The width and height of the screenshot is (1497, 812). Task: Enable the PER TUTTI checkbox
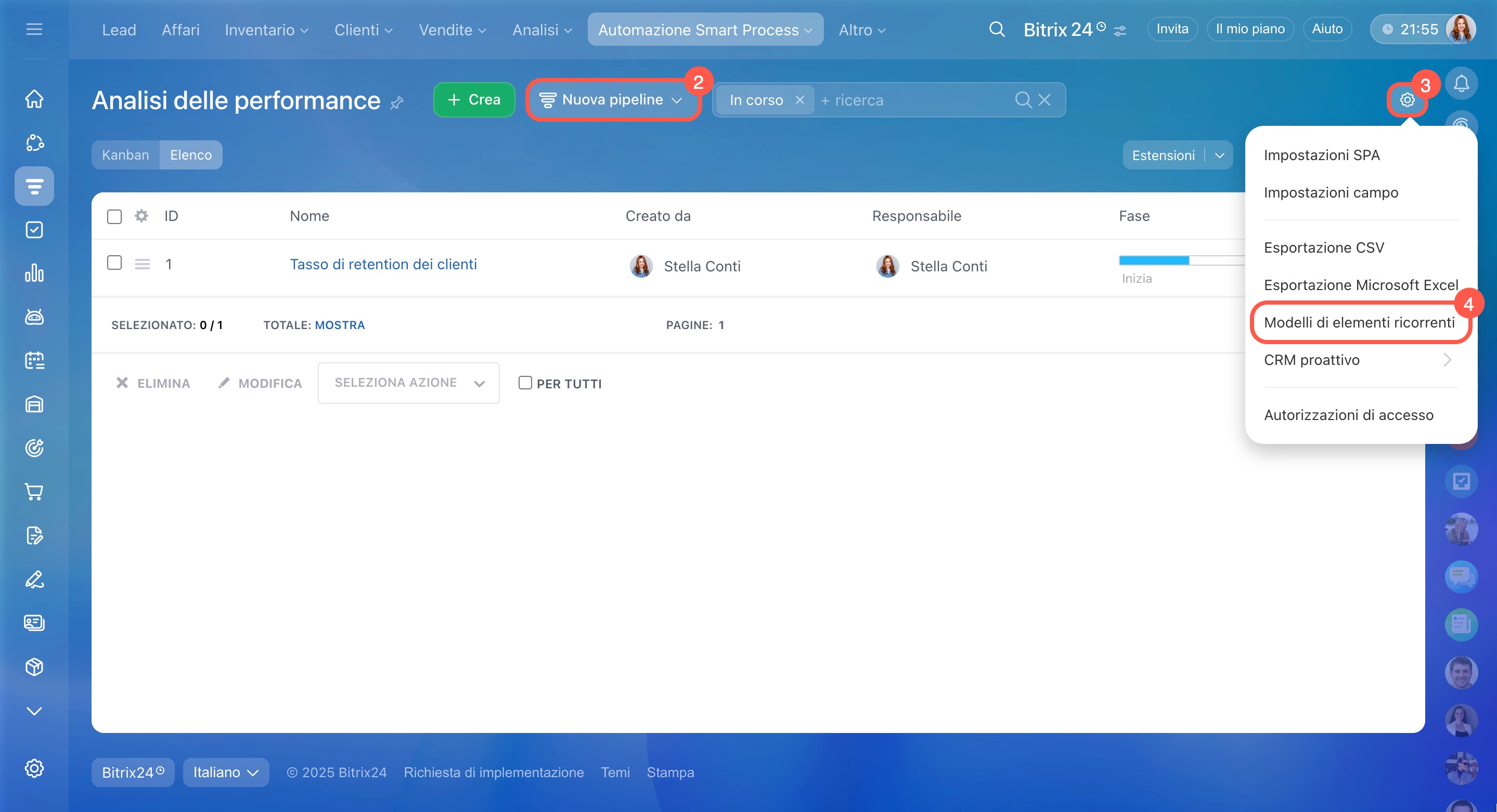525,383
